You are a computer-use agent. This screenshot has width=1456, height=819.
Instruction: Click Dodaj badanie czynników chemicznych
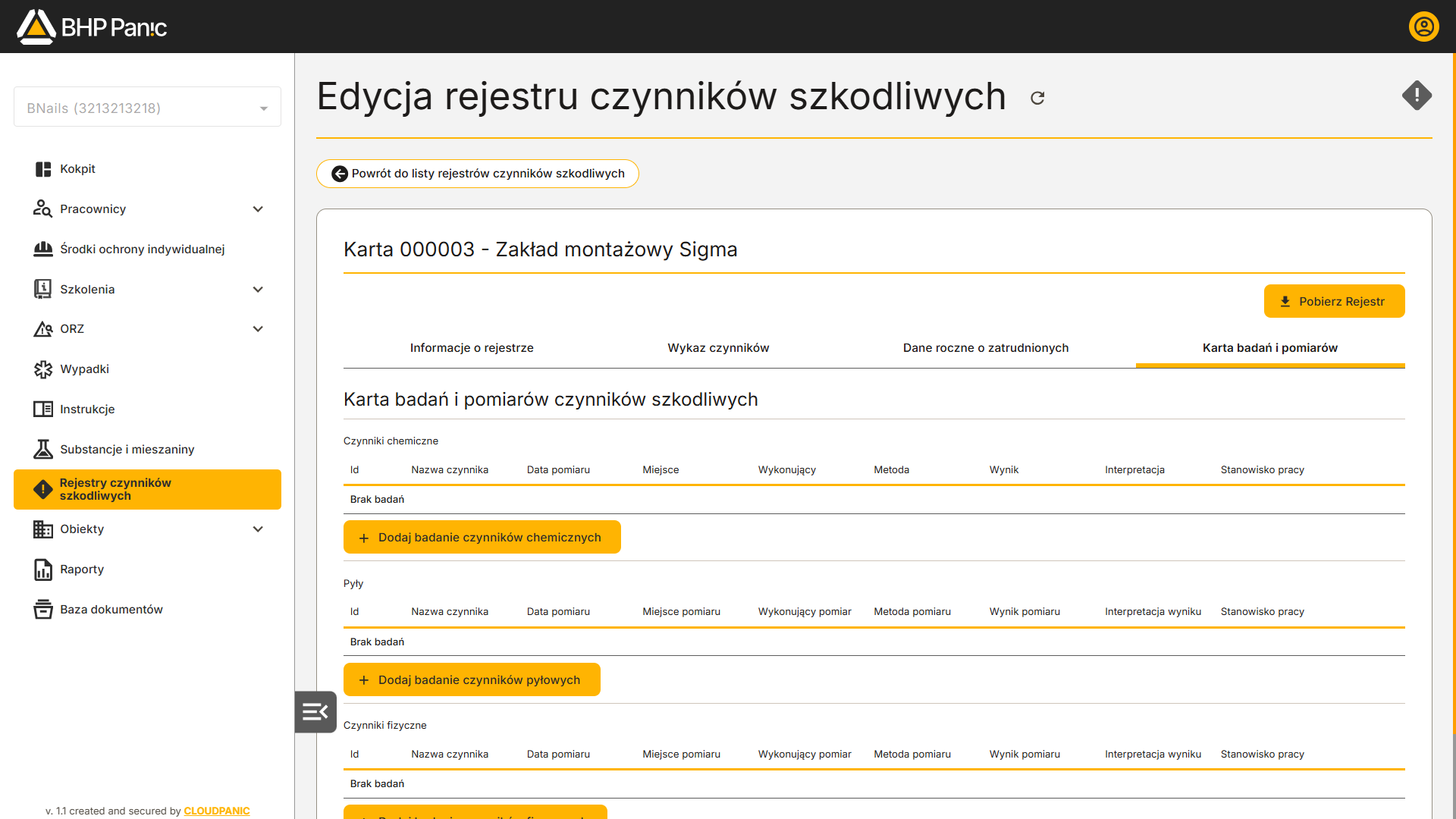[482, 537]
